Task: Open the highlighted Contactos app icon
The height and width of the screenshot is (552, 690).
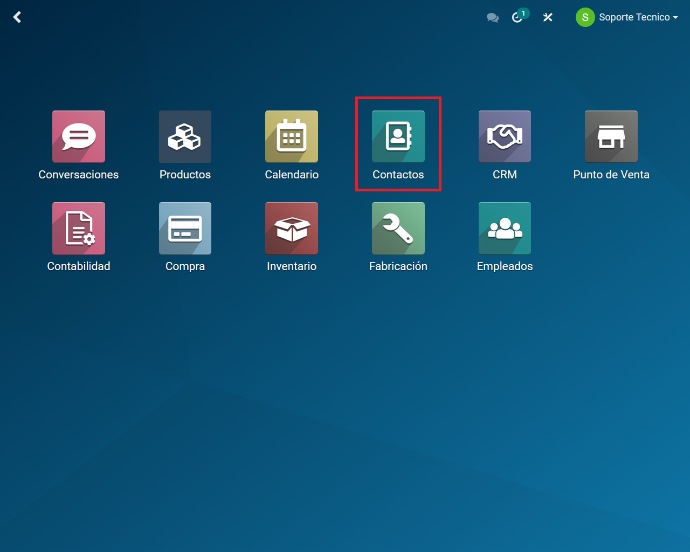Action: (398, 137)
